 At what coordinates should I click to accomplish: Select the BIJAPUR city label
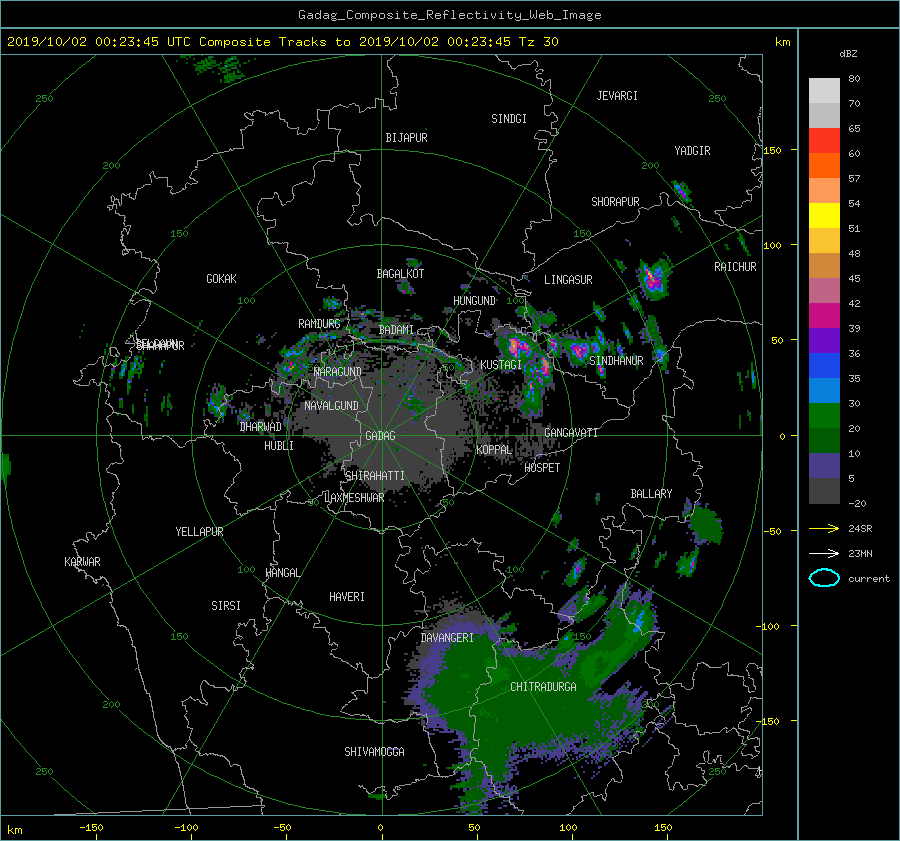pyautogui.click(x=406, y=138)
